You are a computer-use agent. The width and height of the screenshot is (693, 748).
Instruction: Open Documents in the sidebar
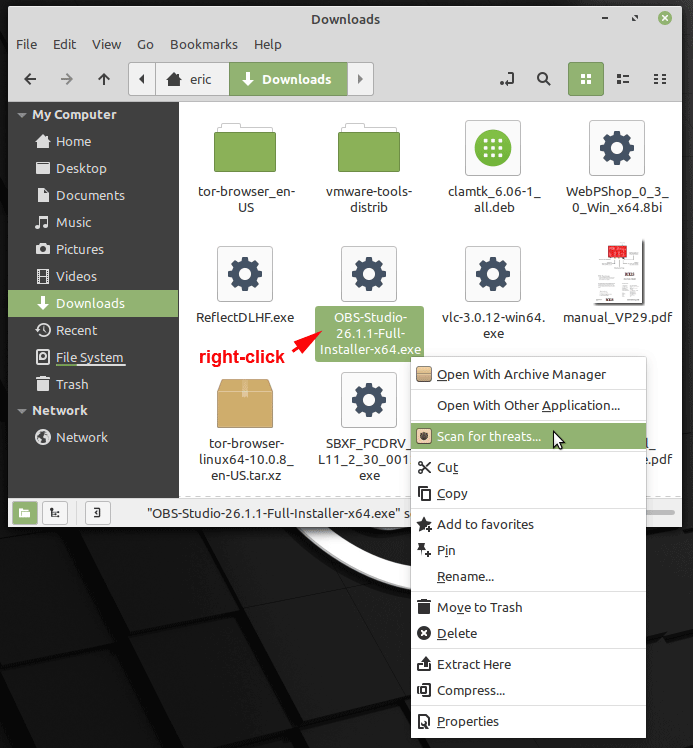(93, 196)
